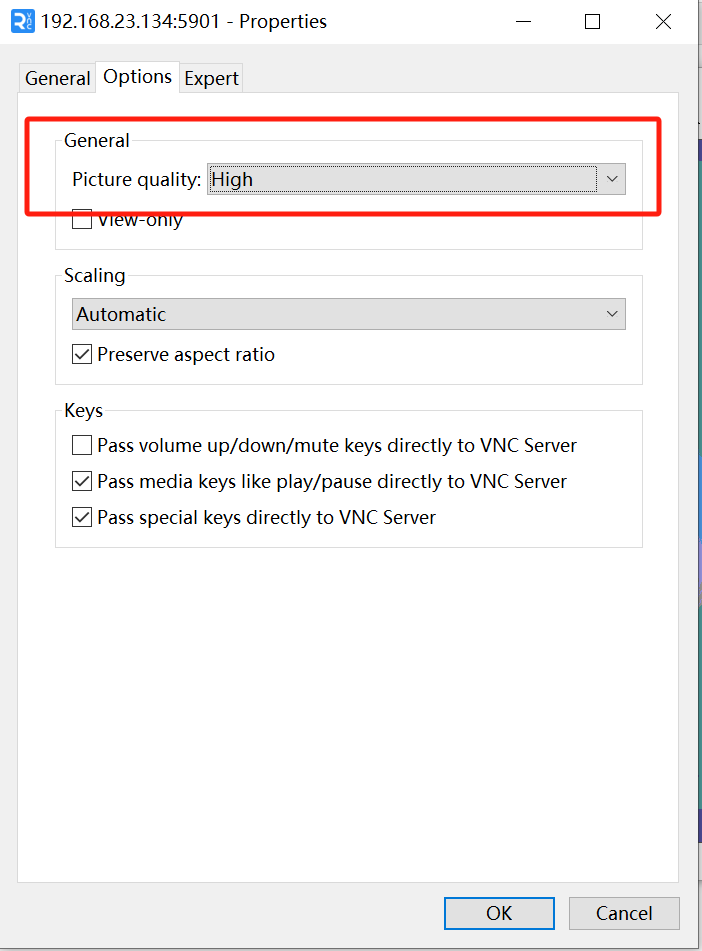The image size is (702, 951).
Task: Click the chevron arrow beside the High value
Action: [x=612, y=179]
